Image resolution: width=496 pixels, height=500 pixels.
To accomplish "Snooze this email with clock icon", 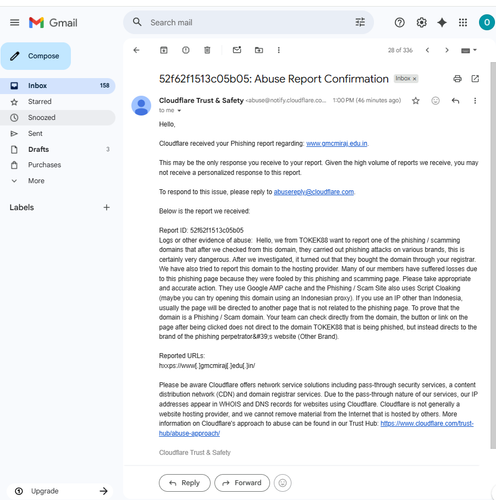I will coord(186,50).
